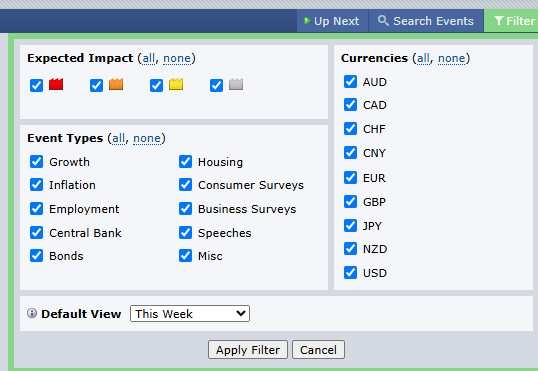The image size is (538, 371).
Task: Click the gray non-economic impact icon
Action: pyautogui.click(x=236, y=84)
